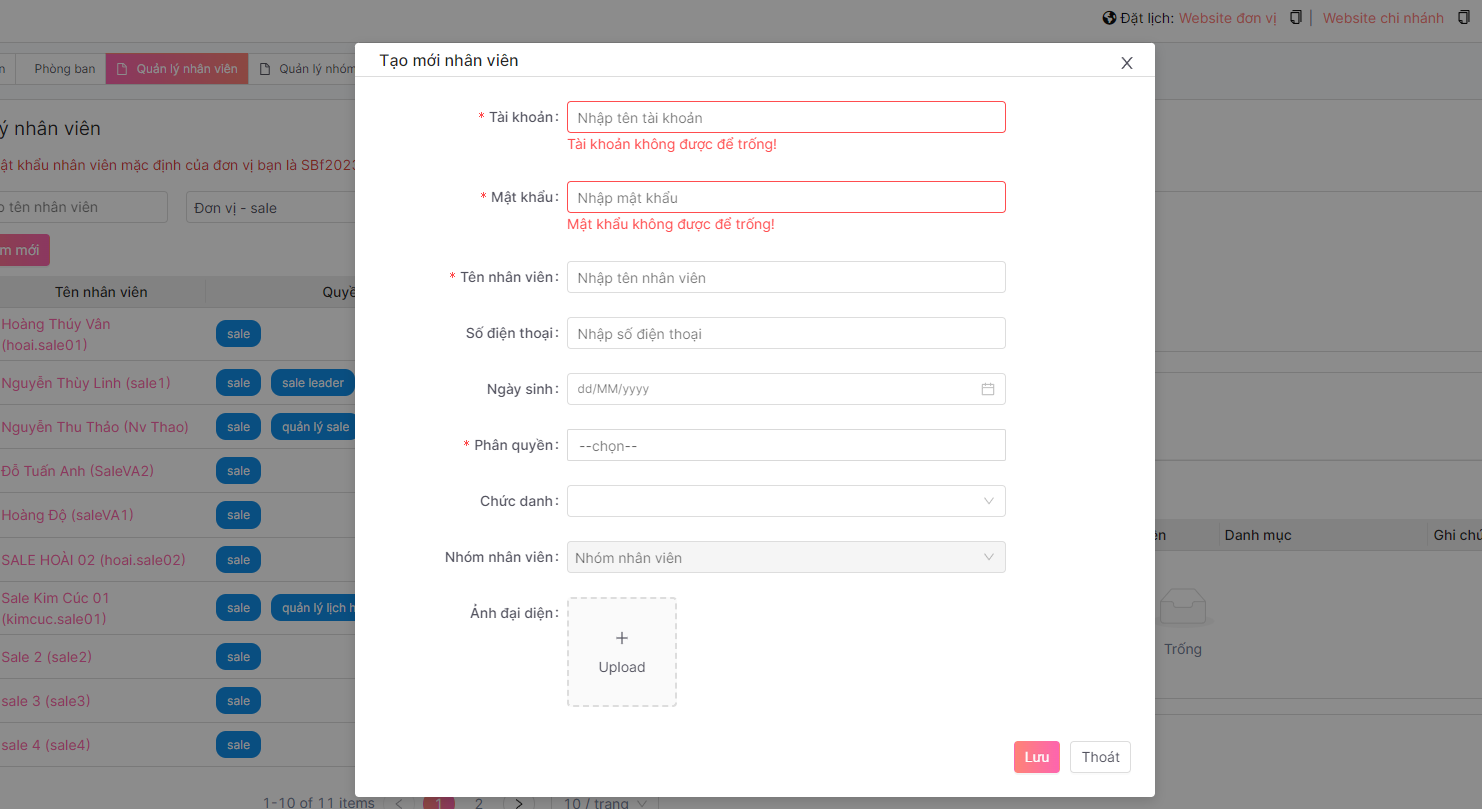Click the Tên nhân viên input field
The image size is (1482, 809).
coord(785,277)
